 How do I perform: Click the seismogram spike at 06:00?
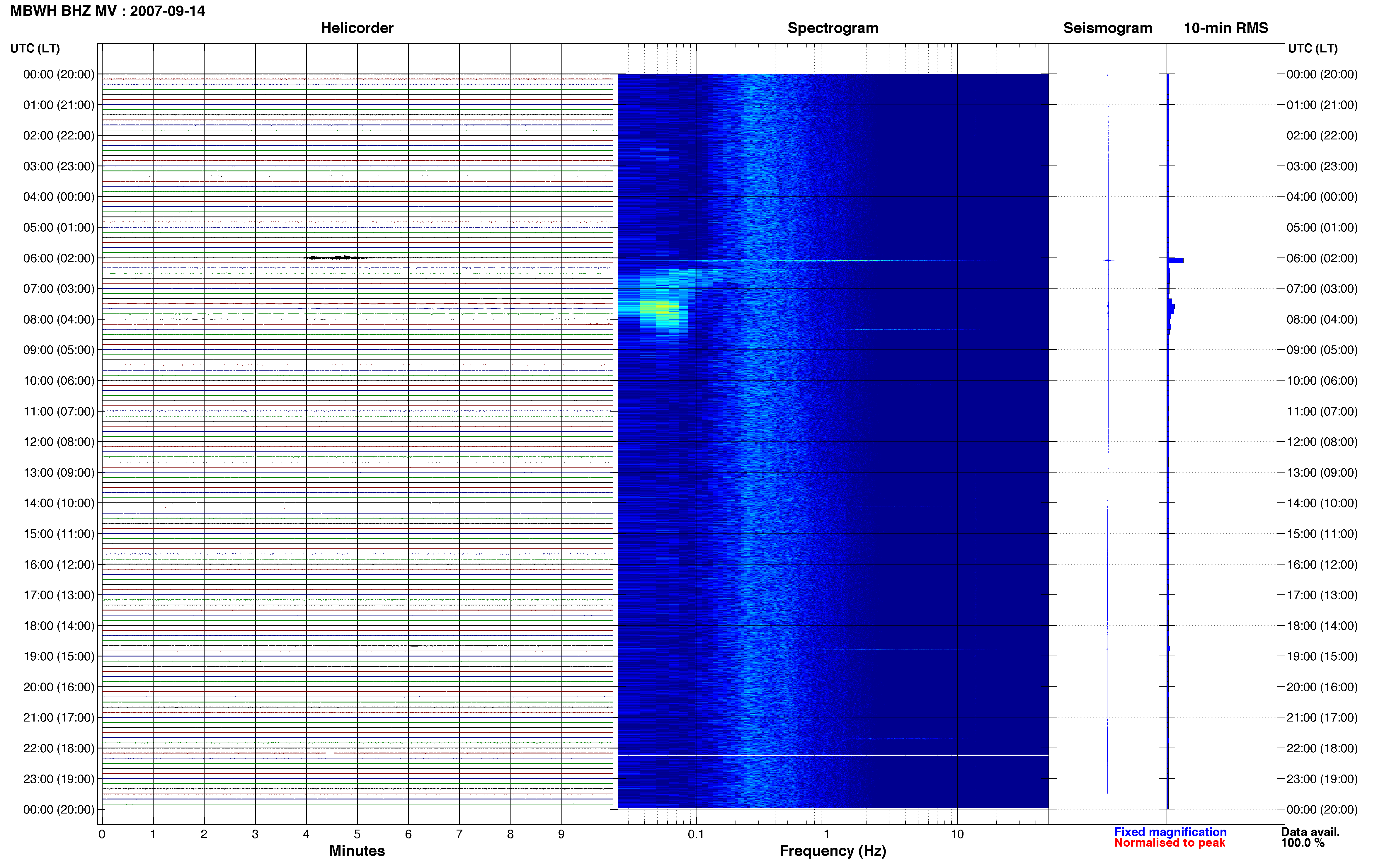tap(1108, 261)
